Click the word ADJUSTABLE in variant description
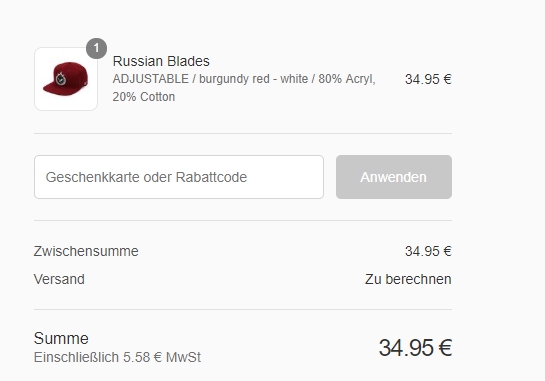The width and height of the screenshot is (545, 381). (x=151, y=79)
